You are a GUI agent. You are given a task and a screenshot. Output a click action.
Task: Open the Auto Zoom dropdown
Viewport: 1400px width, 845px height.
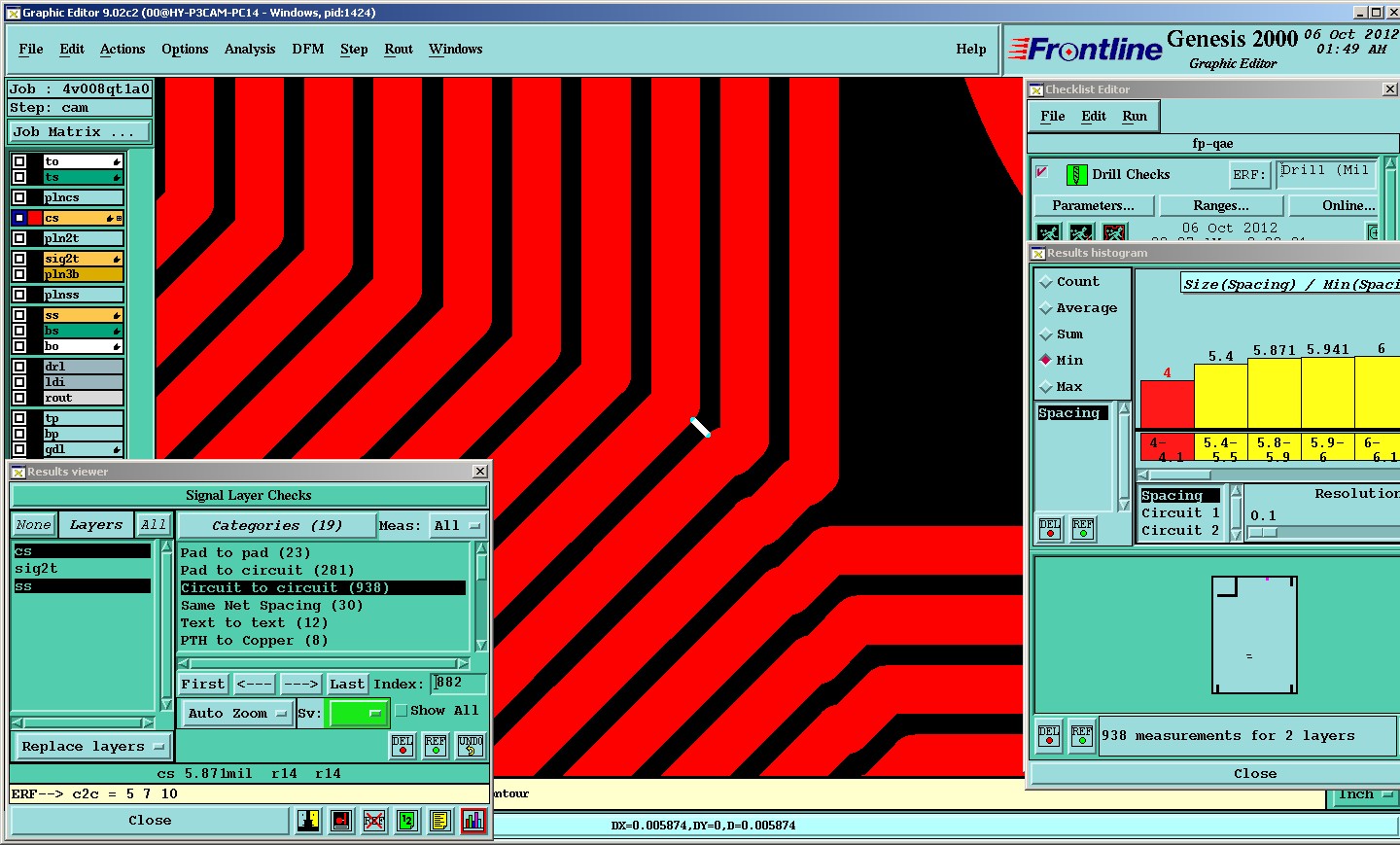[x=237, y=714]
